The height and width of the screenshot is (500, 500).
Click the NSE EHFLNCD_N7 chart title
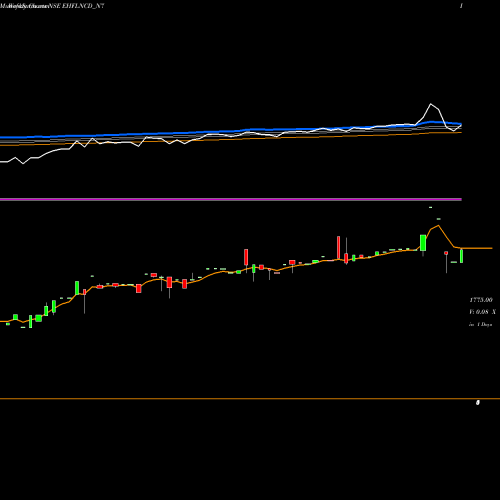pos(77,6)
